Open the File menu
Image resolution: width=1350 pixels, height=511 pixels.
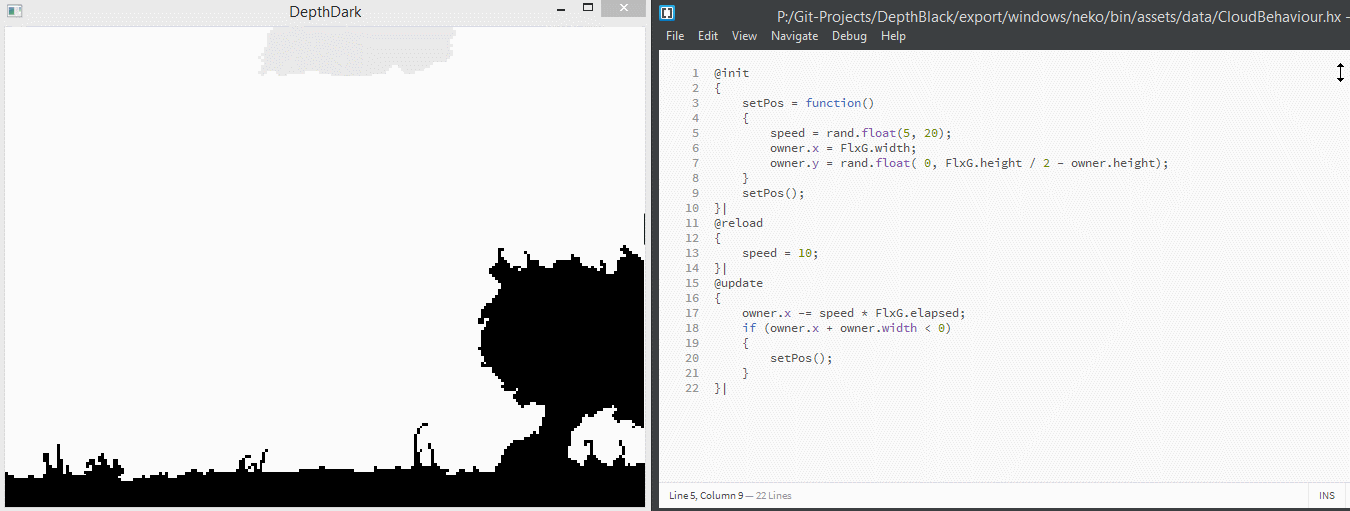point(675,36)
